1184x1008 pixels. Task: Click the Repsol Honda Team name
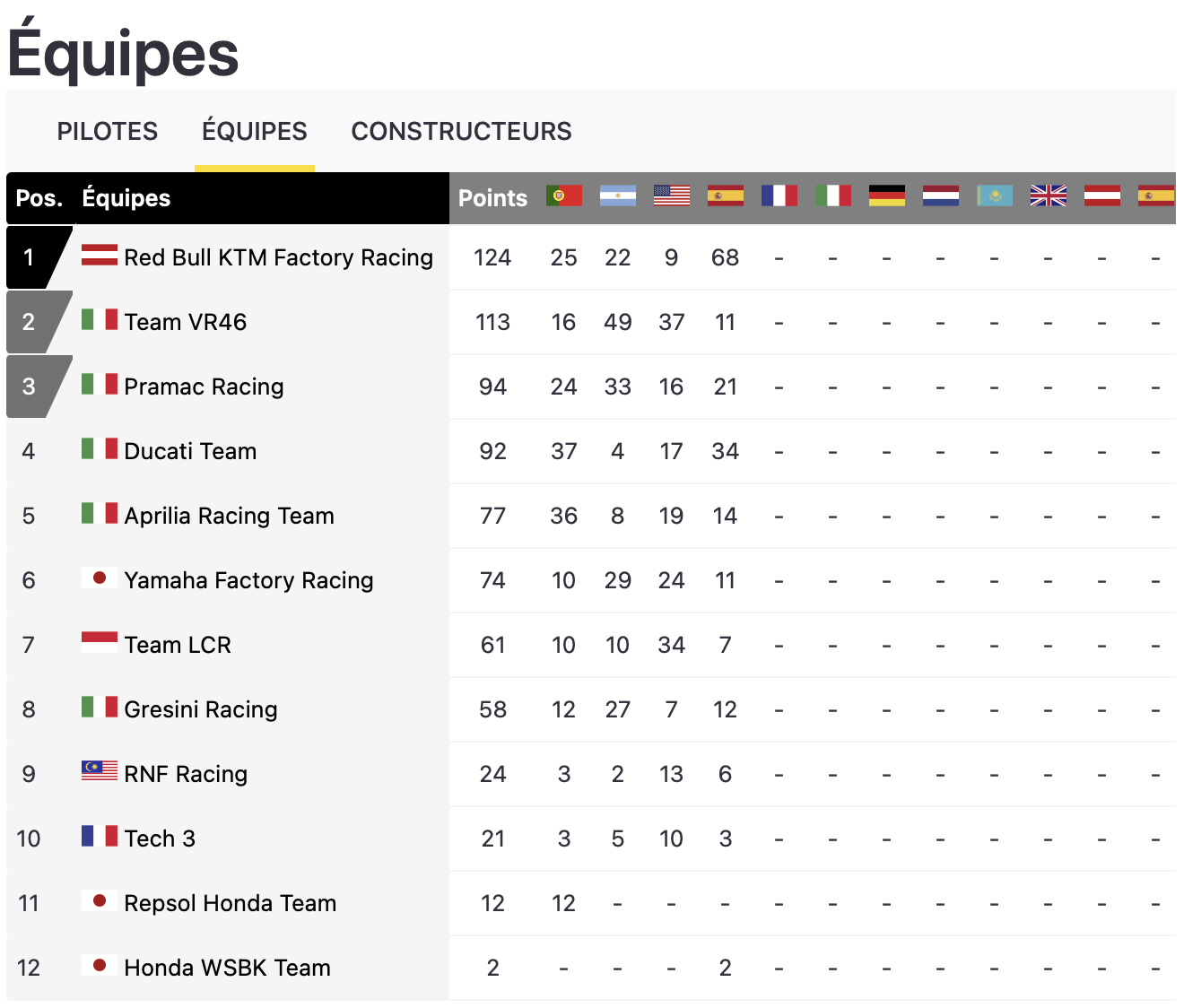pos(231,903)
